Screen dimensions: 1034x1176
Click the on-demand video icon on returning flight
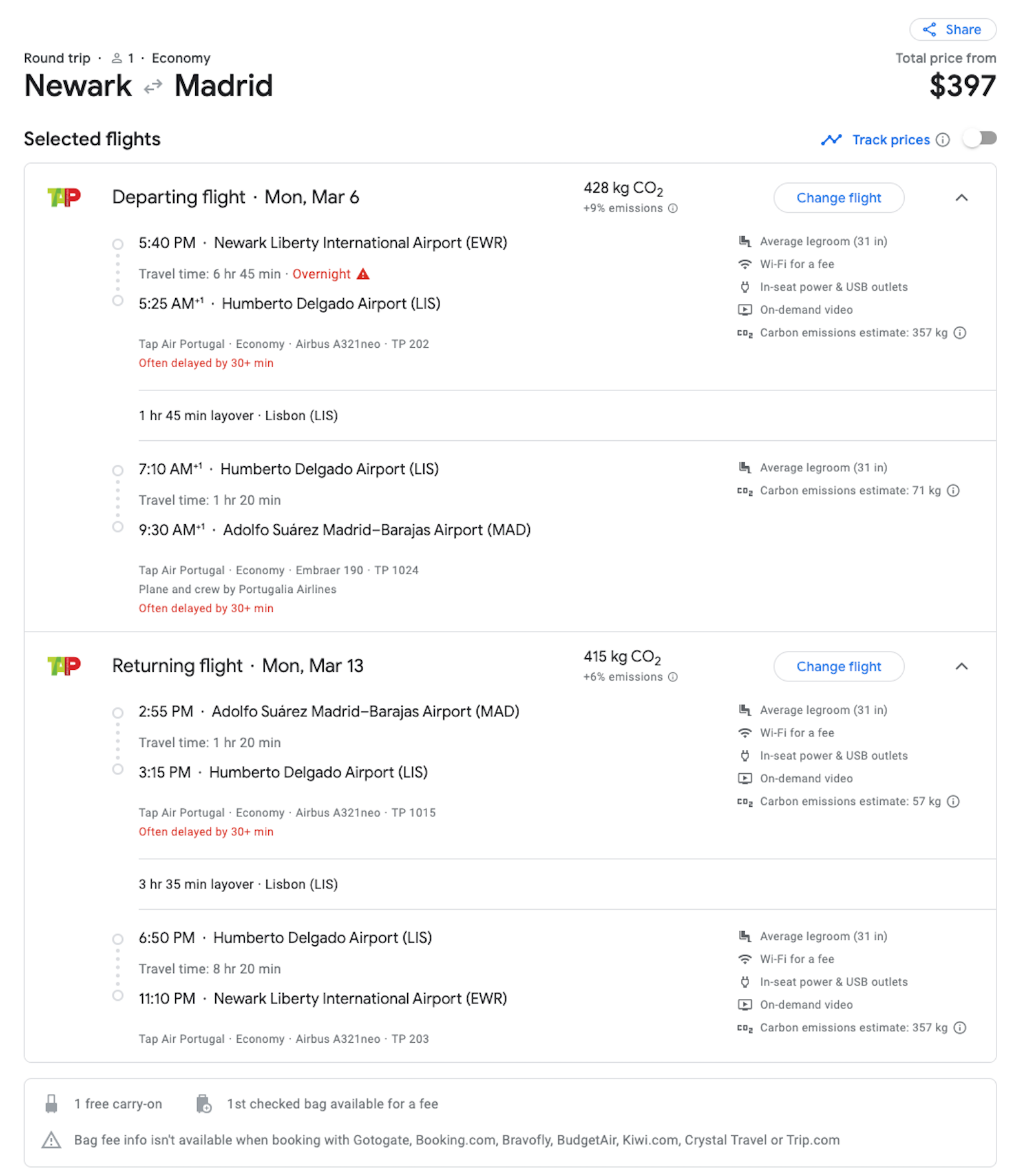click(x=744, y=778)
